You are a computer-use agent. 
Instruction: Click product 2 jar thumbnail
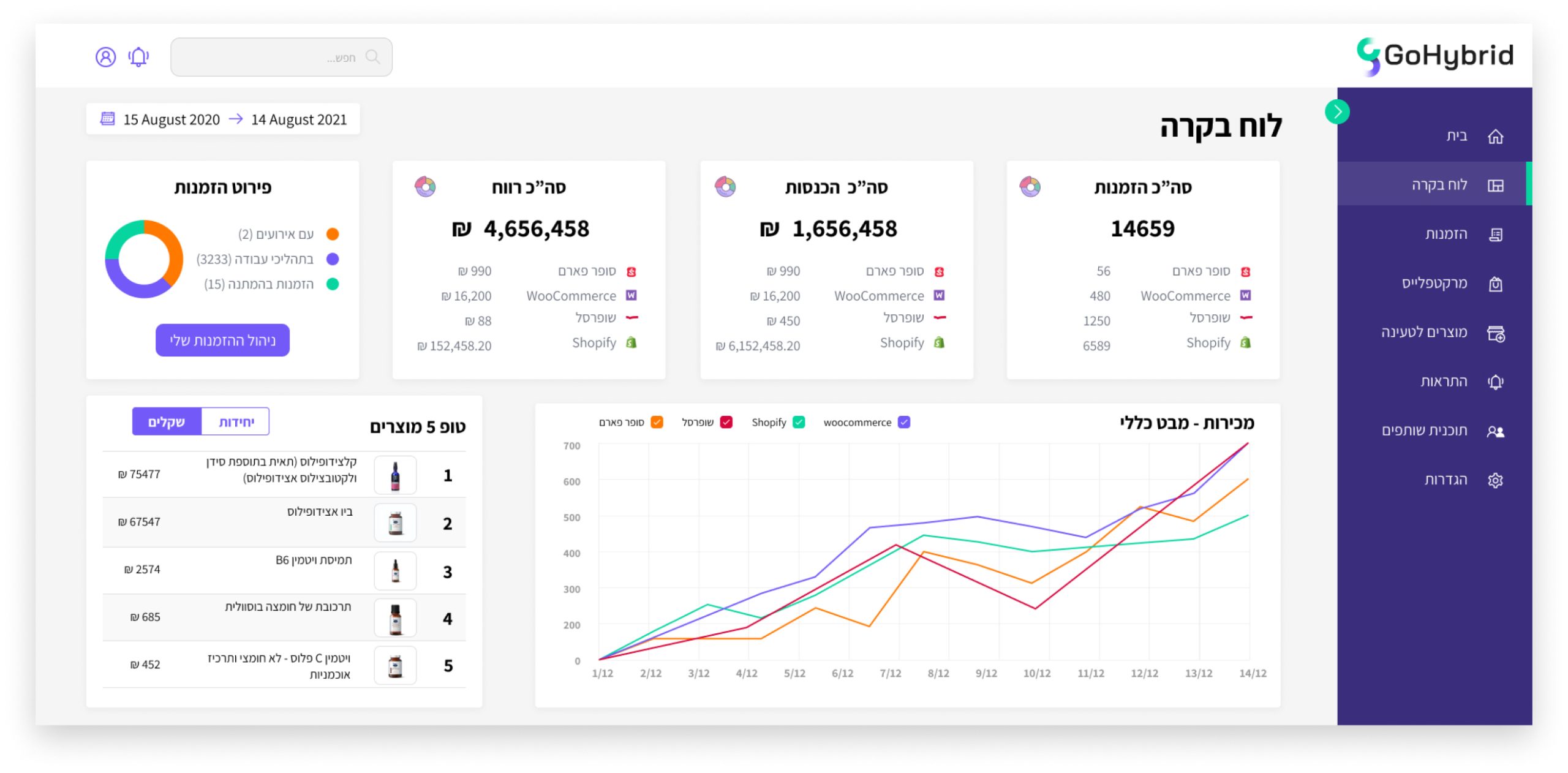pyautogui.click(x=395, y=523)
